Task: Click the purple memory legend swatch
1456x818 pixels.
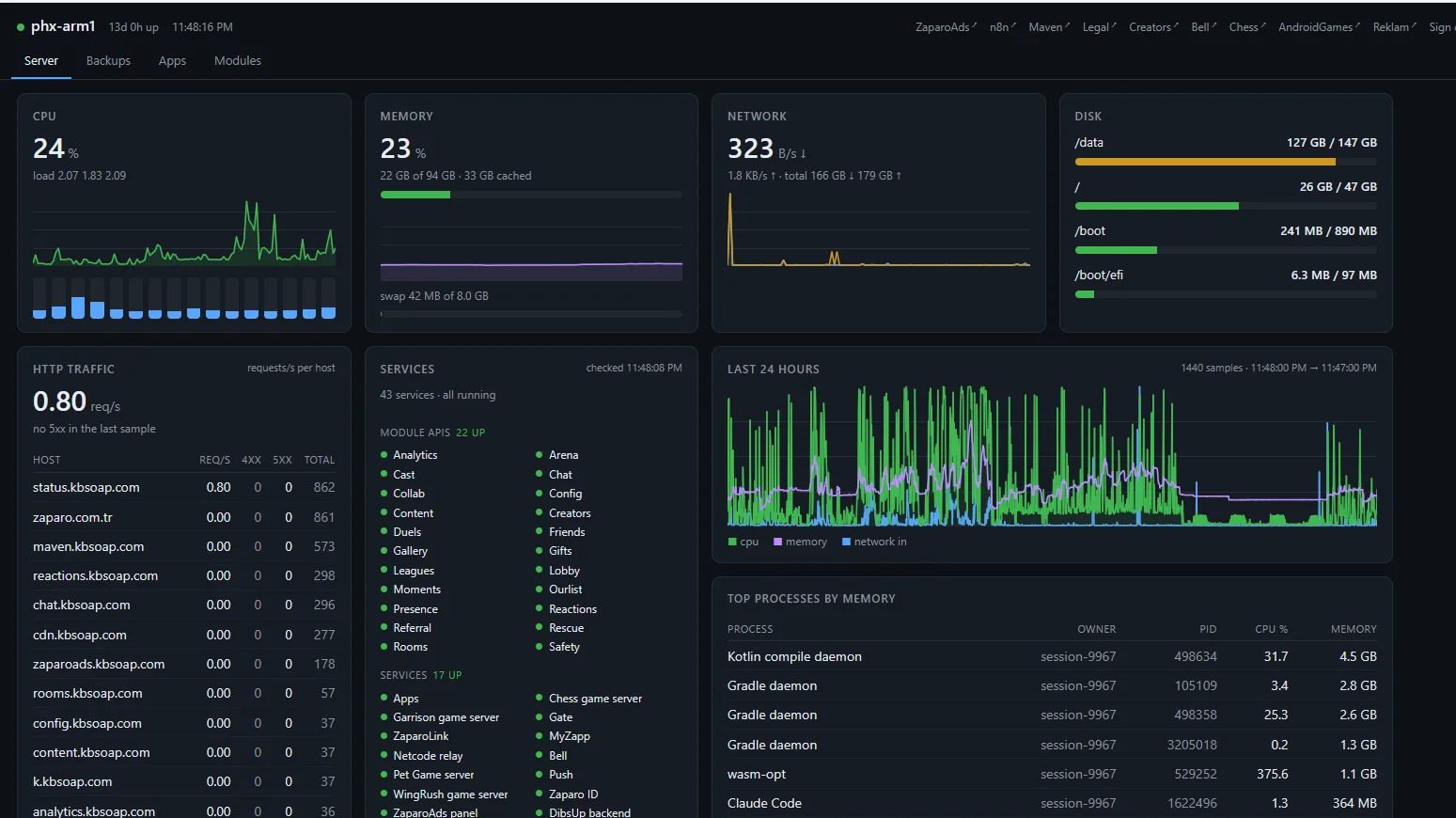Action: tap(777, 542)
